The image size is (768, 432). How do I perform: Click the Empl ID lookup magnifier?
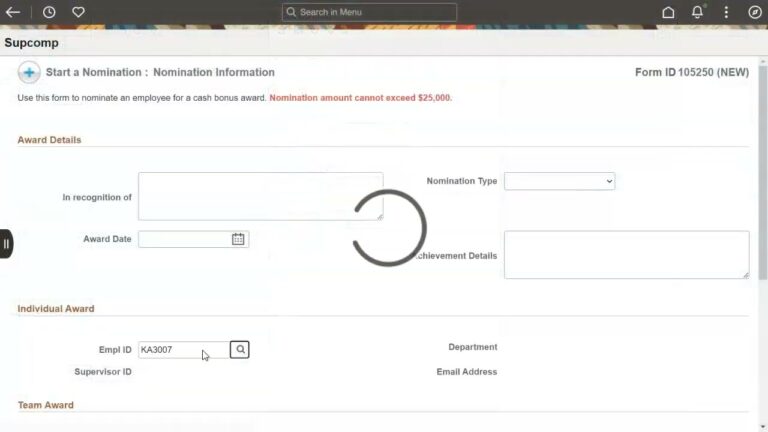240,350
